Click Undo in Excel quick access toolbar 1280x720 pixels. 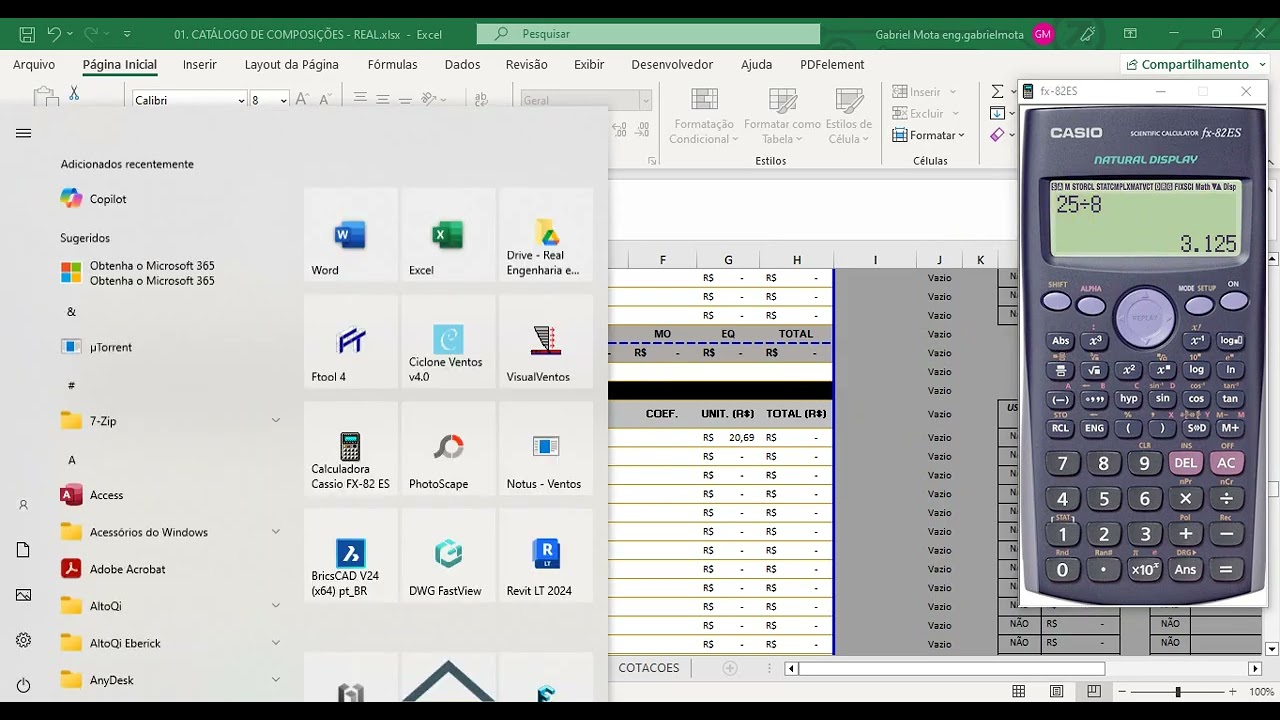click(x=55, y=34)
